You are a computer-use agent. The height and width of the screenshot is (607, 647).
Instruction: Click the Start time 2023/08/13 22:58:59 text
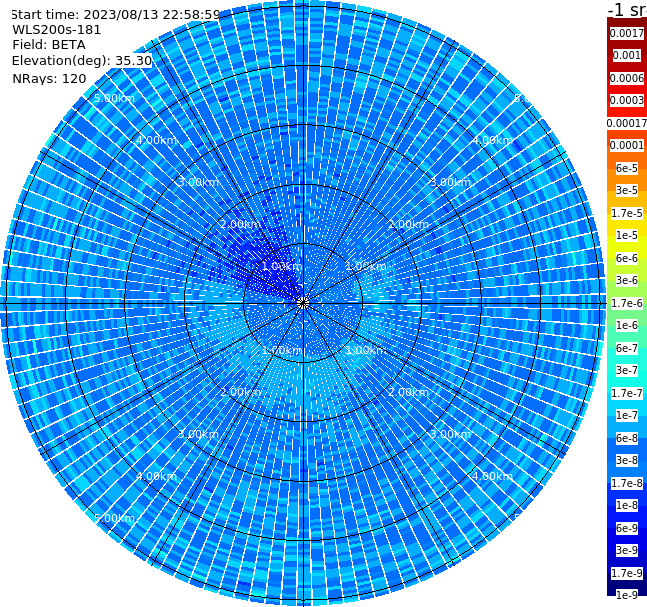pos(115,14)
